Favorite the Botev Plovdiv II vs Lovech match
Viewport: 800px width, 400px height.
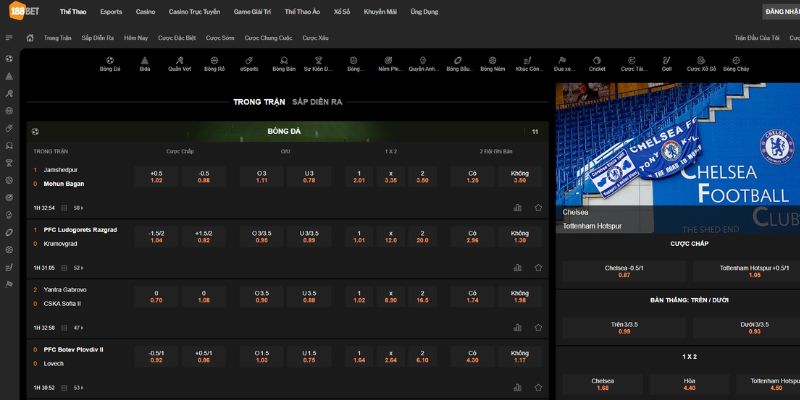538,387
